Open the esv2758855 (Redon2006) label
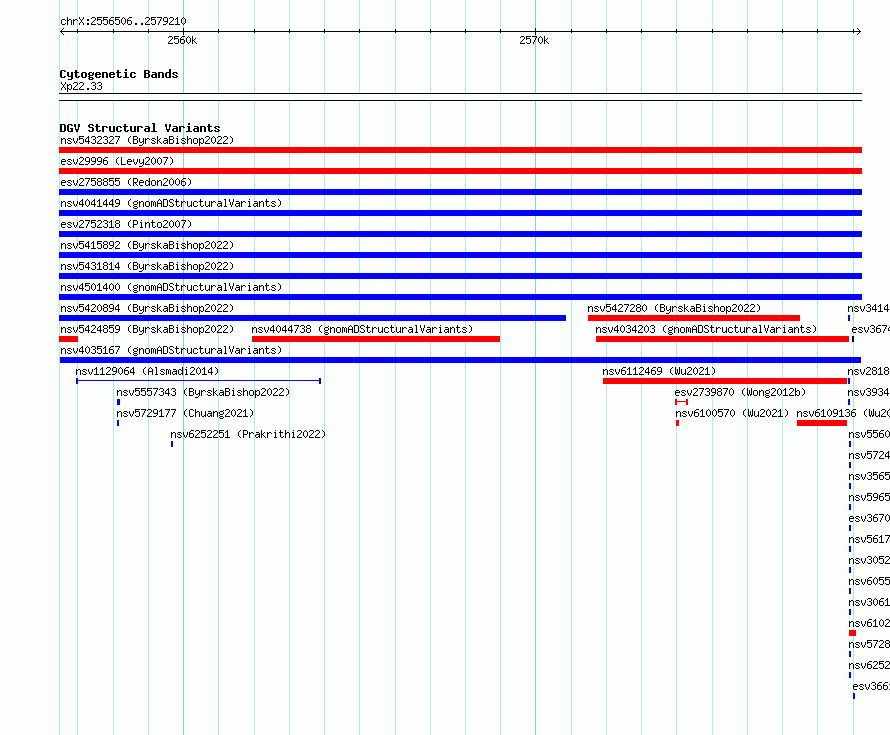890x735 pixels. click(x=126, y=182)
